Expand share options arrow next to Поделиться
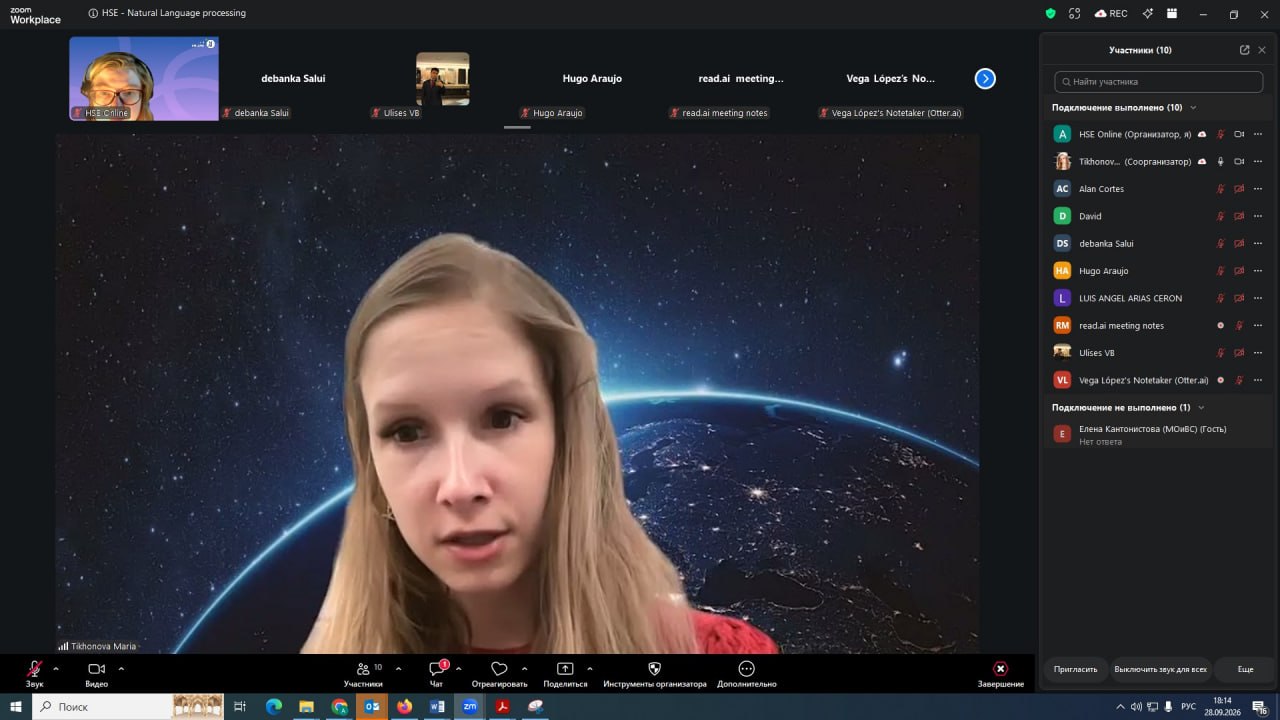This screenshot has height=720, width=1280. (x=589, y=668)
